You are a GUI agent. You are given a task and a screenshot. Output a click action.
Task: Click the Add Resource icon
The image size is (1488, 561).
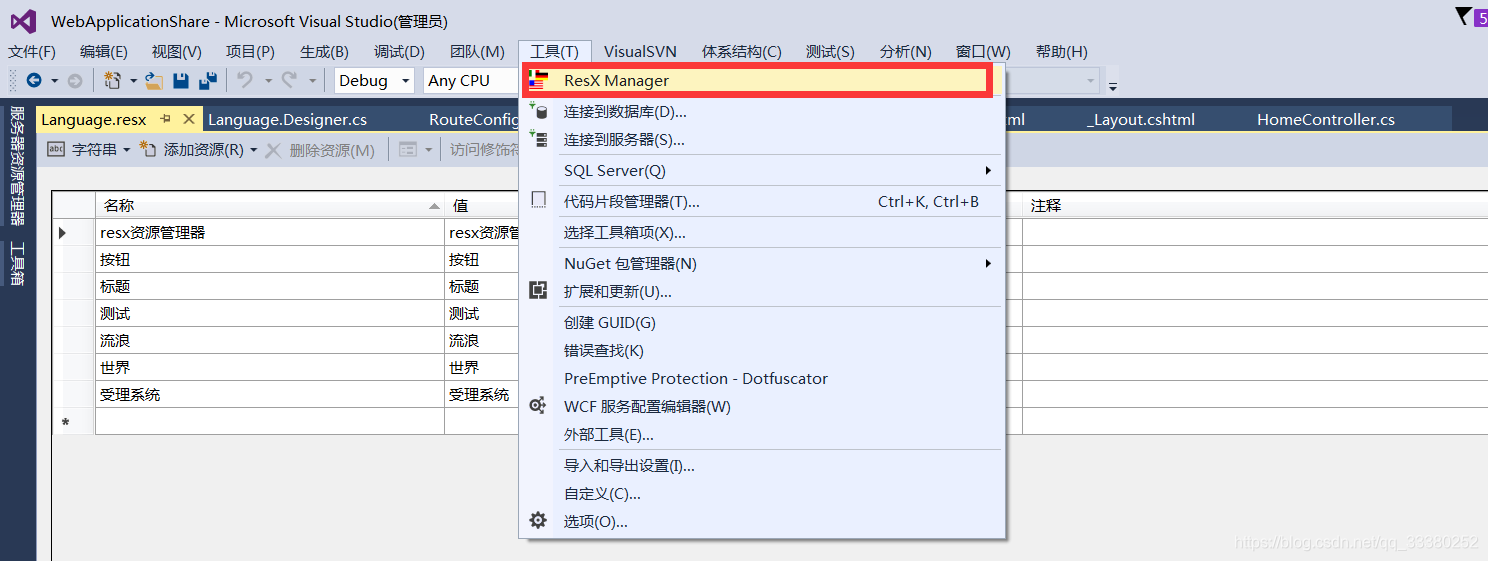(148, 150)
